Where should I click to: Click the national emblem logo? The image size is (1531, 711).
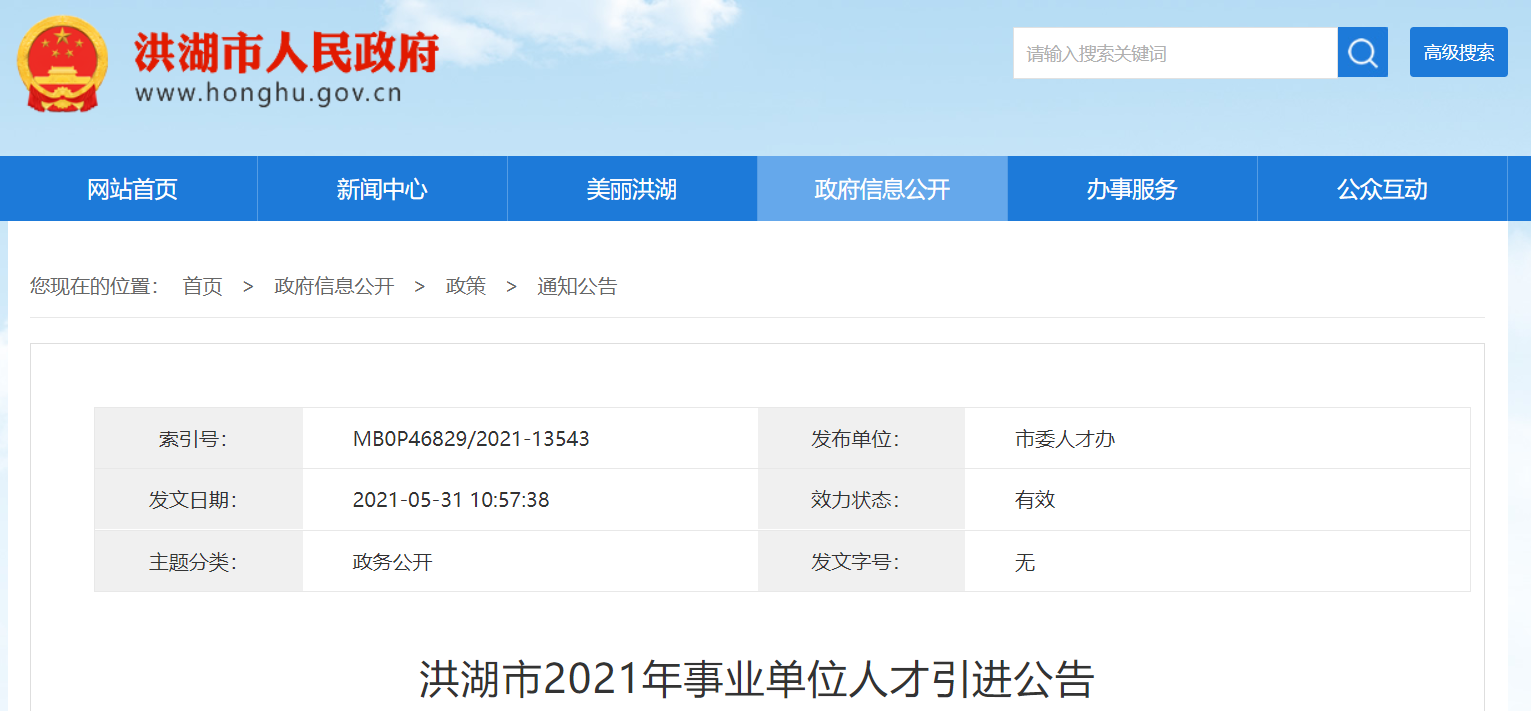tap(62, 64)
